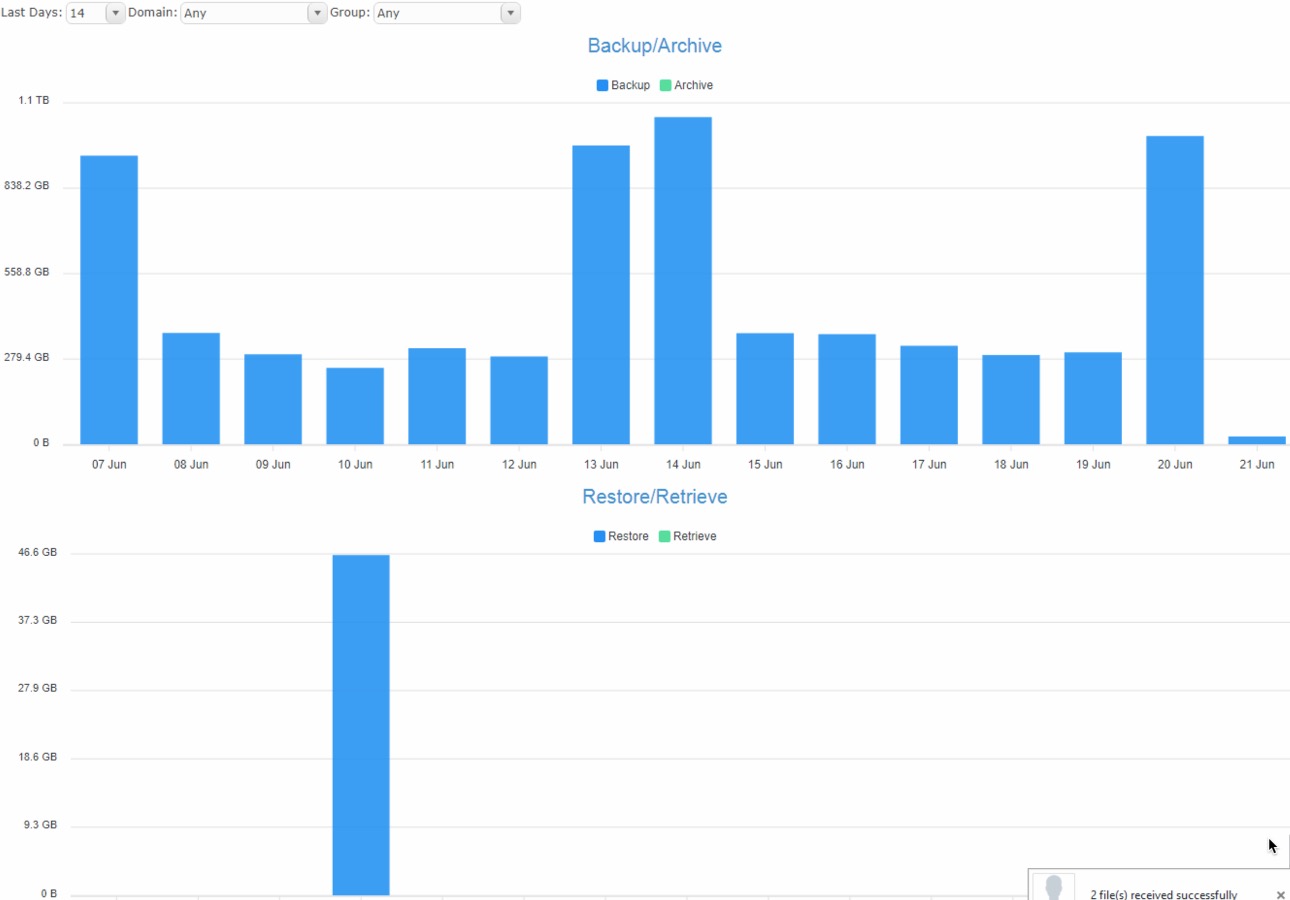Click the avatar in the notification popup
The image size is (1290, 900).
pyautogui.click(x=1053, y=887)
